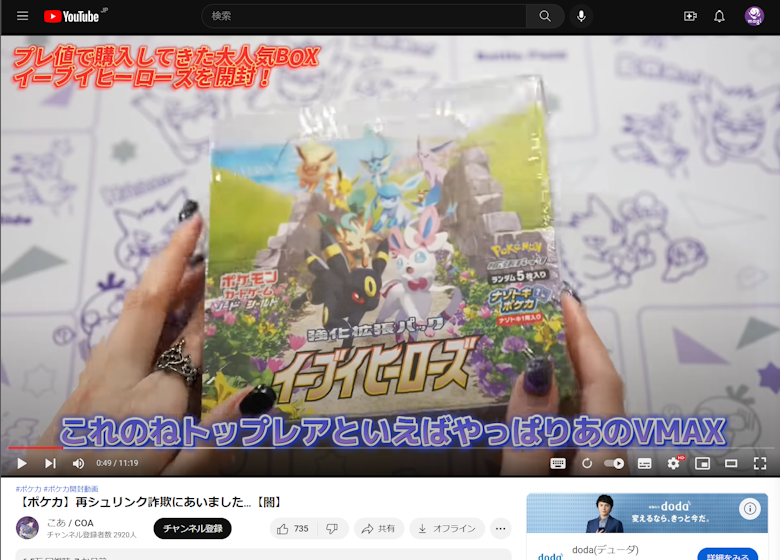Download the video with オフライン button
Screen dimensions: 780x560
click(447, 528)
